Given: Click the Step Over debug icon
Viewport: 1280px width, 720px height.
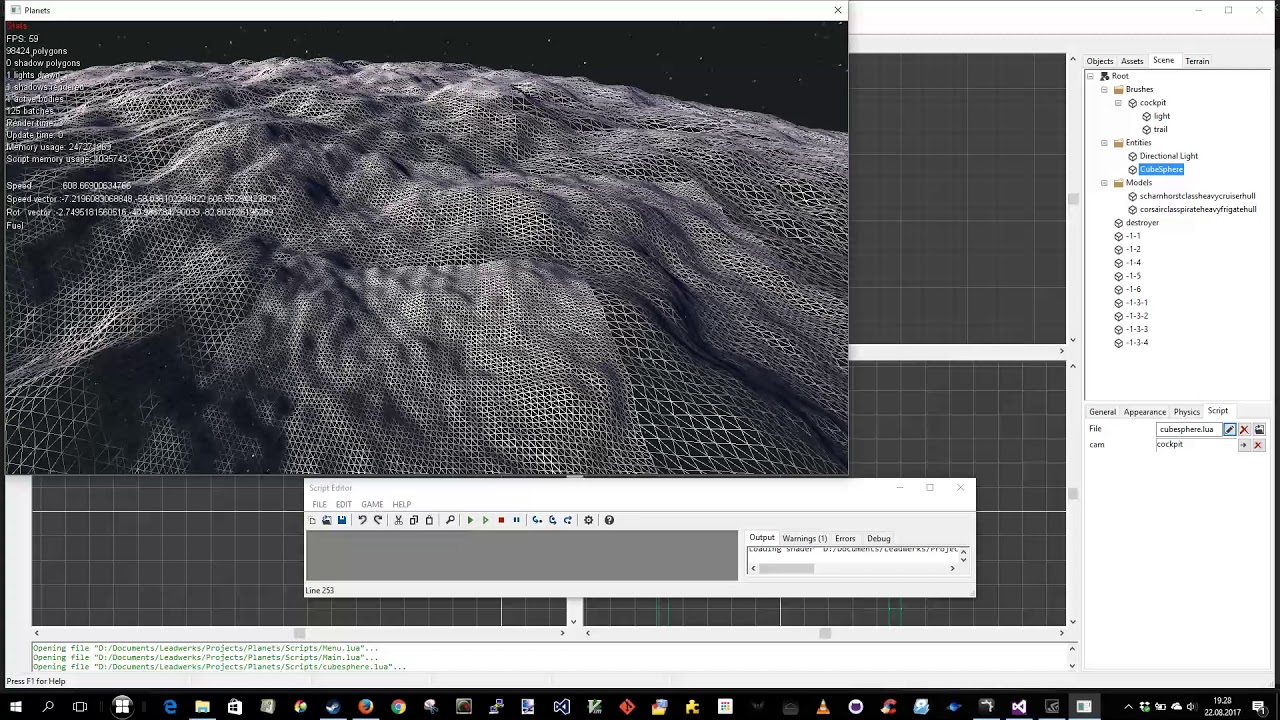Looking at the screenshot, I should pos(552,520).
